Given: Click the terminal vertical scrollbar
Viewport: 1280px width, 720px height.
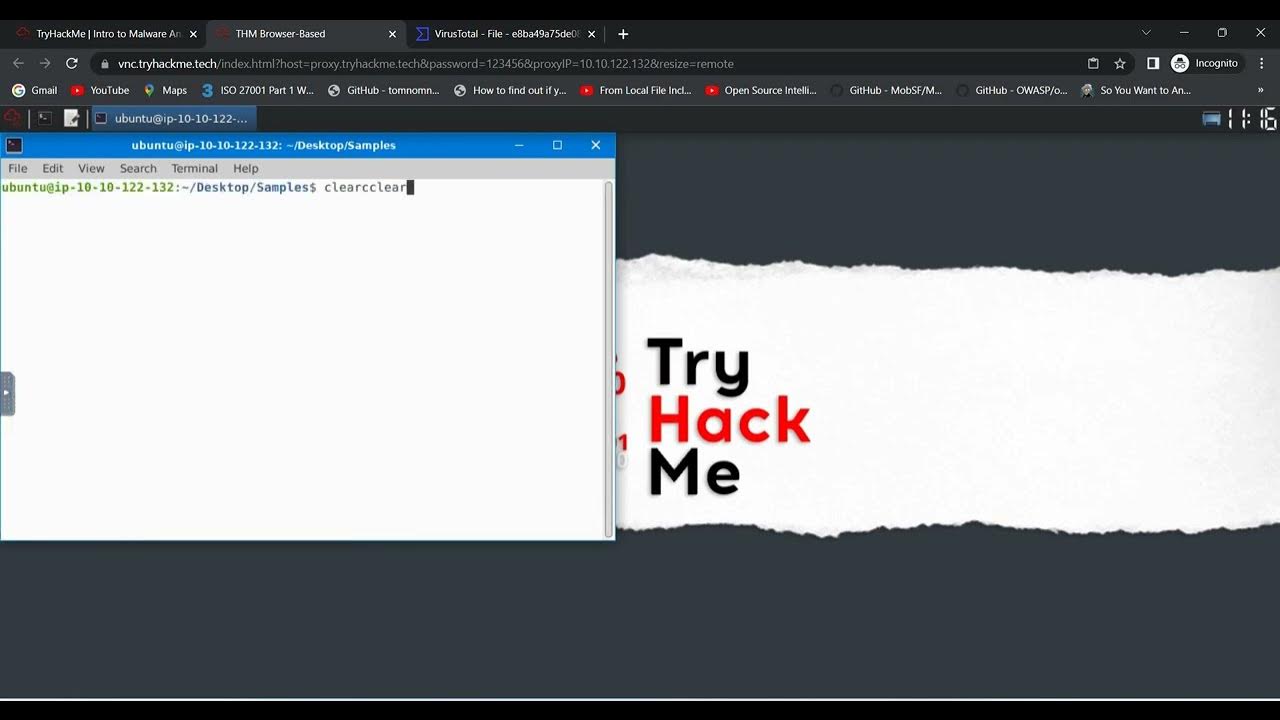Looking at the screenshot, I should tap(608, 358).
